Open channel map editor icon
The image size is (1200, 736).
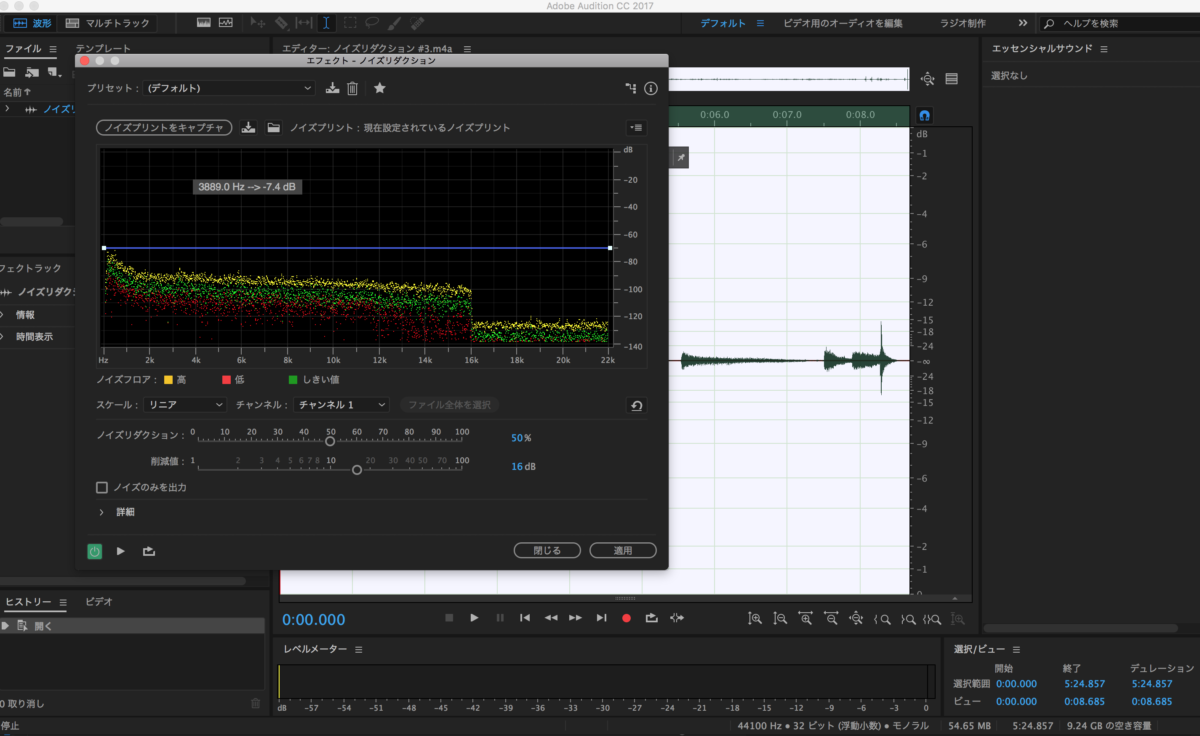tap(631, 88)
